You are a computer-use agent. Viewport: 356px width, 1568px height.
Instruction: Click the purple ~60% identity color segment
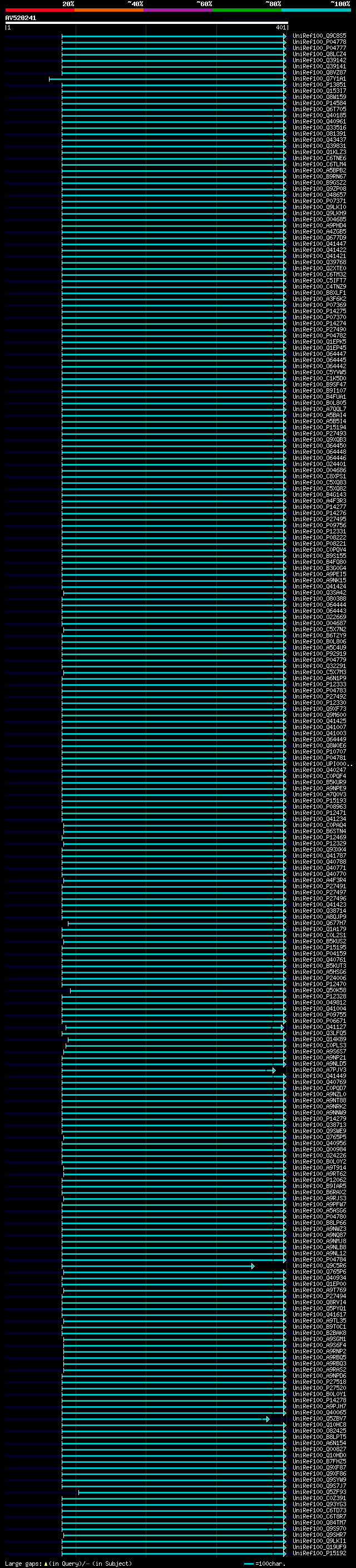click(179, 10)
